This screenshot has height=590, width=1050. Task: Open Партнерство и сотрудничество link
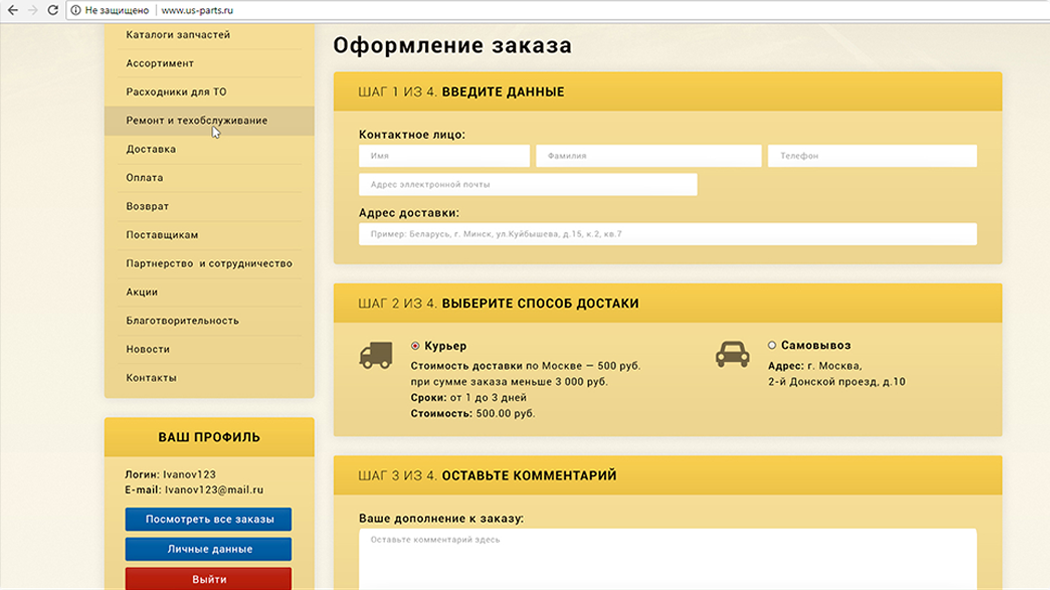pyautogui.click(x=209, y=263)
